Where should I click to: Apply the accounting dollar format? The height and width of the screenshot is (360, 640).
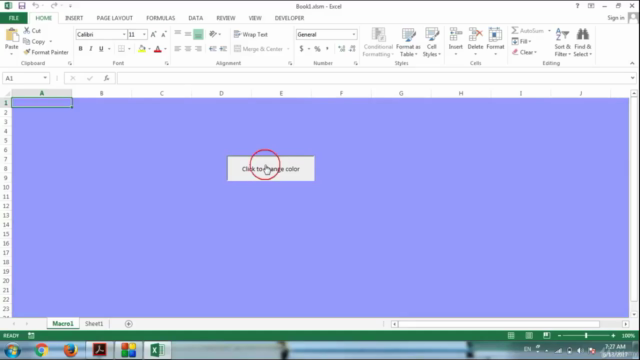point(301,49)
